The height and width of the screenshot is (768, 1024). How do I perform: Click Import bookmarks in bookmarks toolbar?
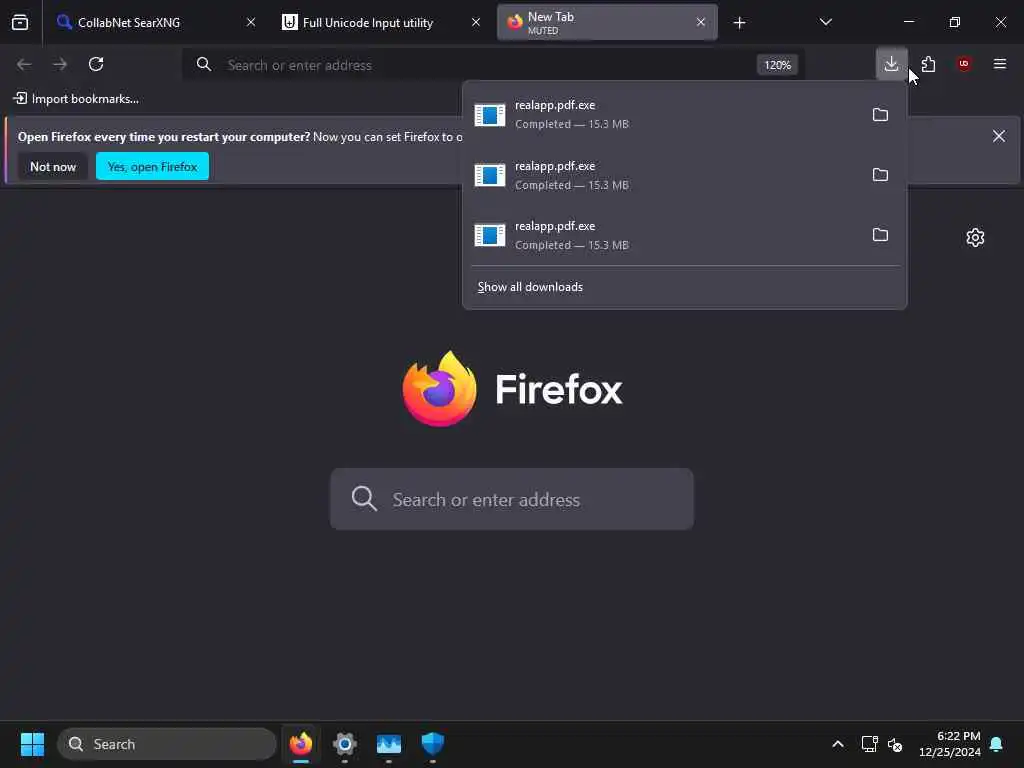click(76, 99)
